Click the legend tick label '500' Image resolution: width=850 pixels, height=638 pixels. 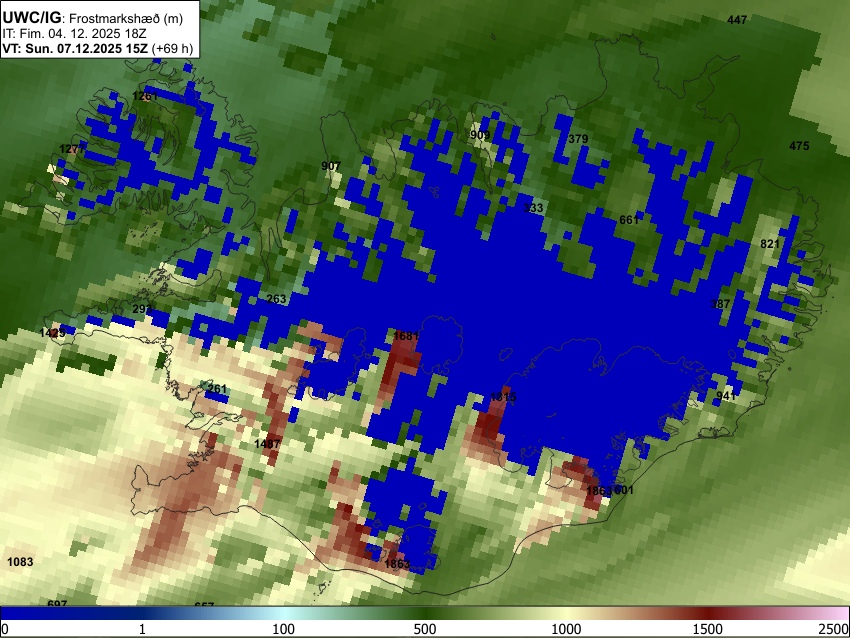(x=425, y=629)
